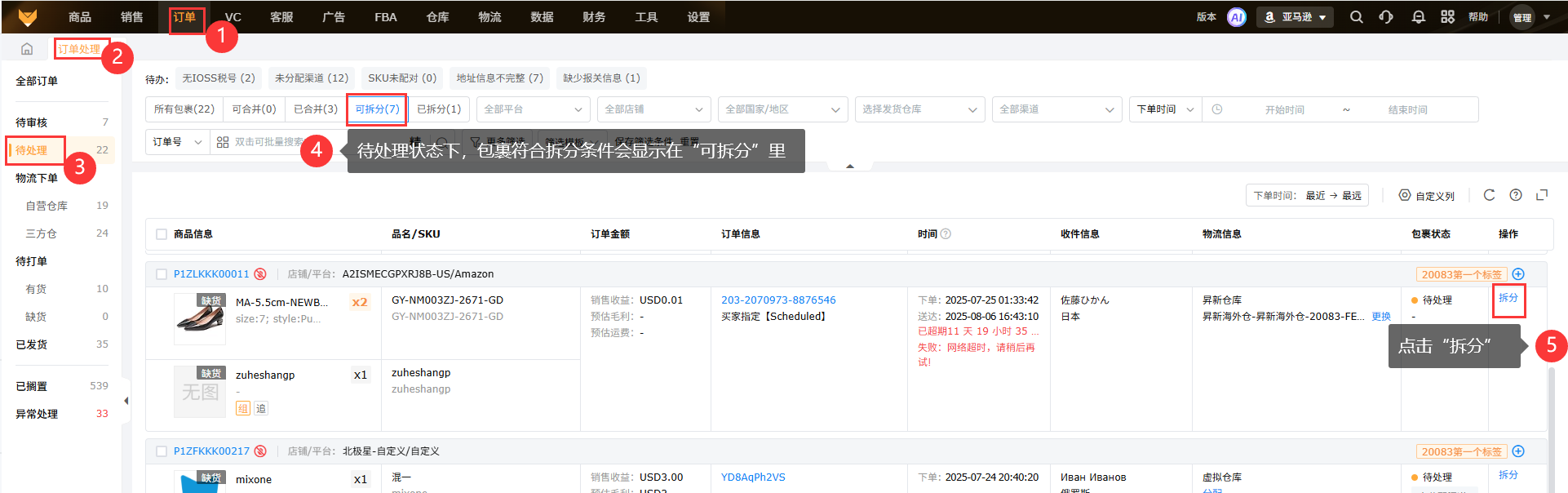Image resolution: width=1568 pixels, height=493 pixels.
Task: Click the refresh list icon
Action: click(x=1489, y=195)
